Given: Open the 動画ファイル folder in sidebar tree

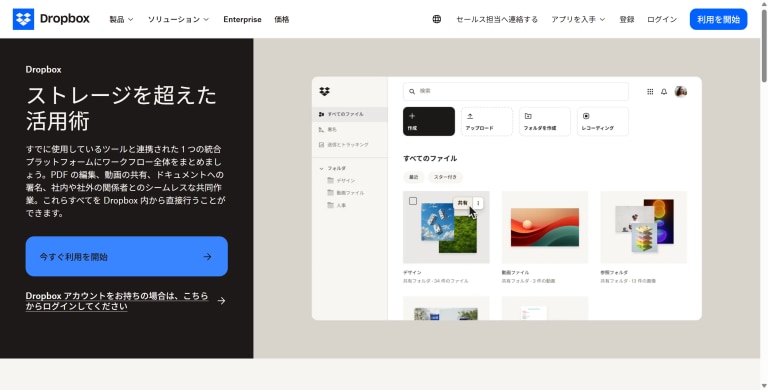Looking at the screenshot, I should point(345,193).
